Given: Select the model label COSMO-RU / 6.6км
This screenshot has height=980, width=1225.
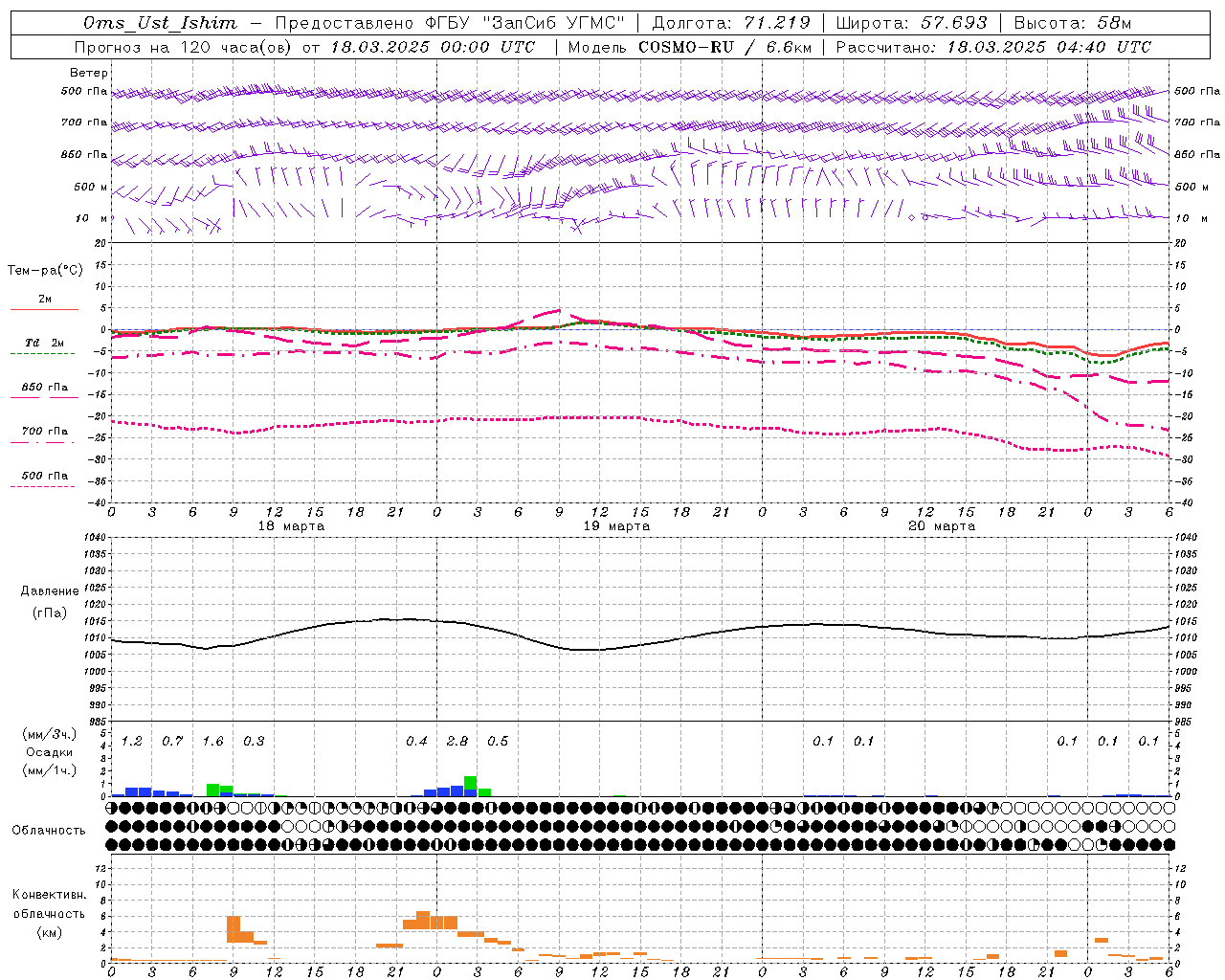Looking at the screenshot, I should click(725, 47).
